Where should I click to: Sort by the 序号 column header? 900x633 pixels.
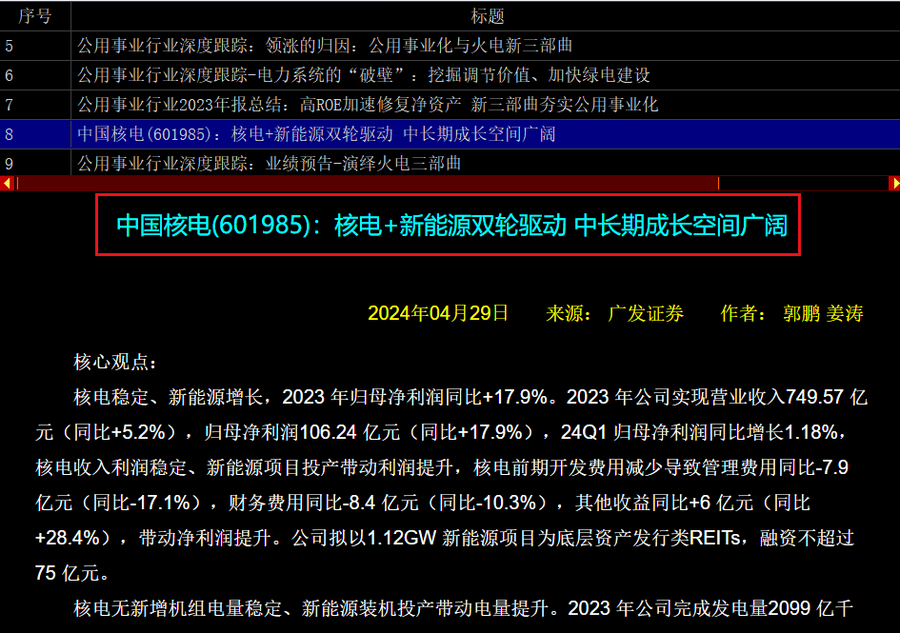coord(35,16)
